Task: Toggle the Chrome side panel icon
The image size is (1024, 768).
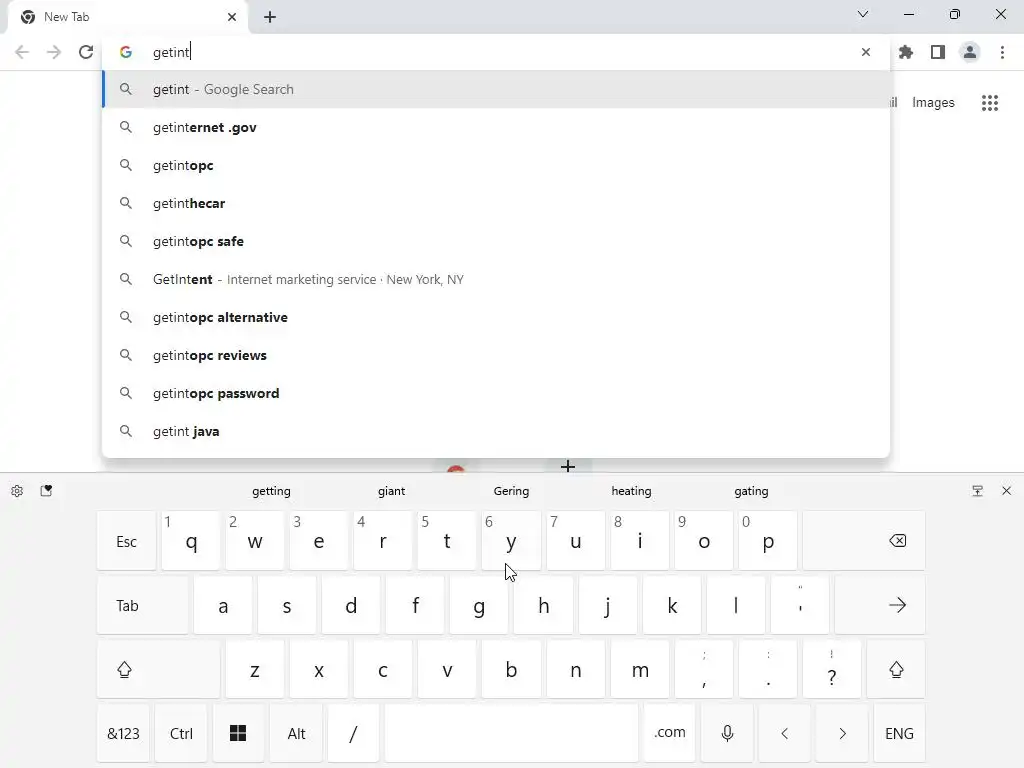Action: pos(938,52)
